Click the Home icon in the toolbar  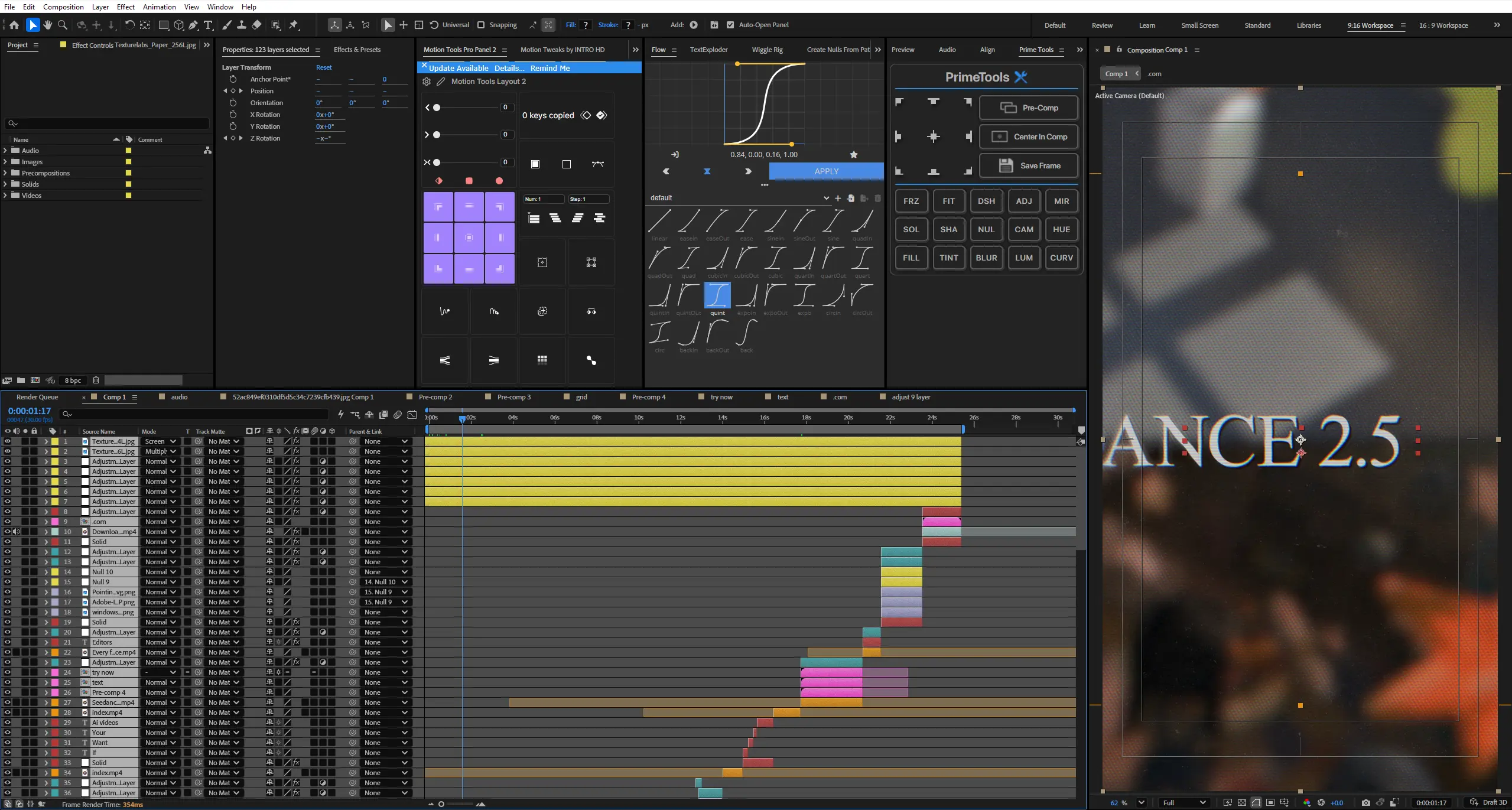click(14, 25)
